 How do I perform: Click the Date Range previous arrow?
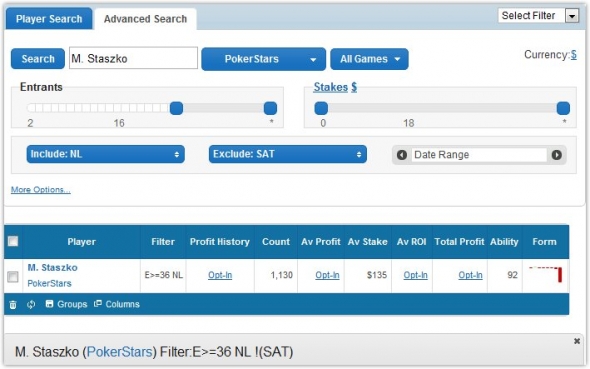tap(402, 155)
